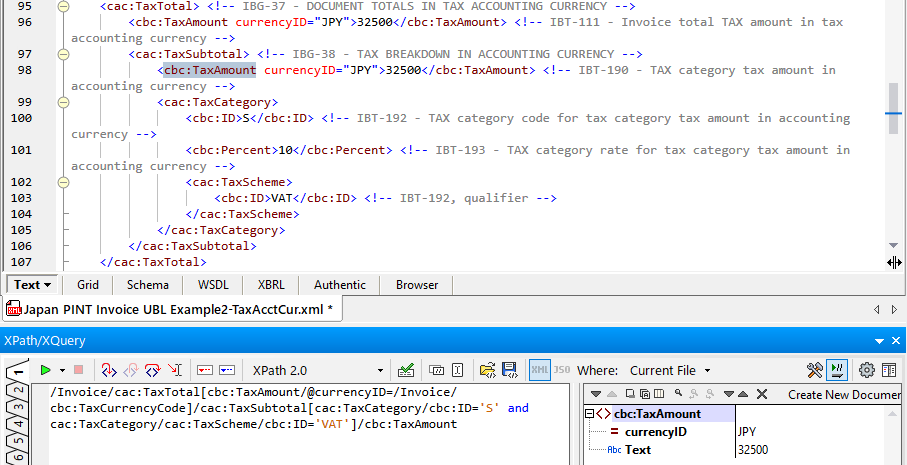Switch to Schema view tab
The image size is (907, 465).
[x=148, y=285]
